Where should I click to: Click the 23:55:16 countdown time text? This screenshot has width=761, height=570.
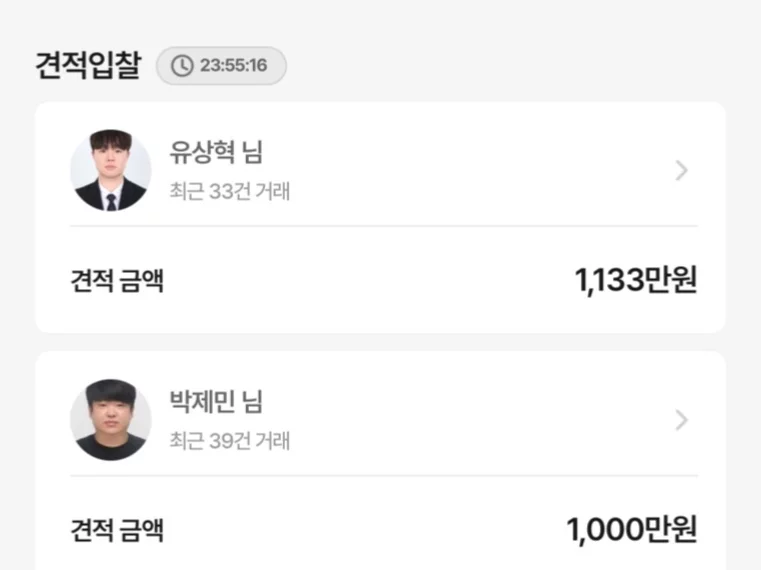coord(233,66)
